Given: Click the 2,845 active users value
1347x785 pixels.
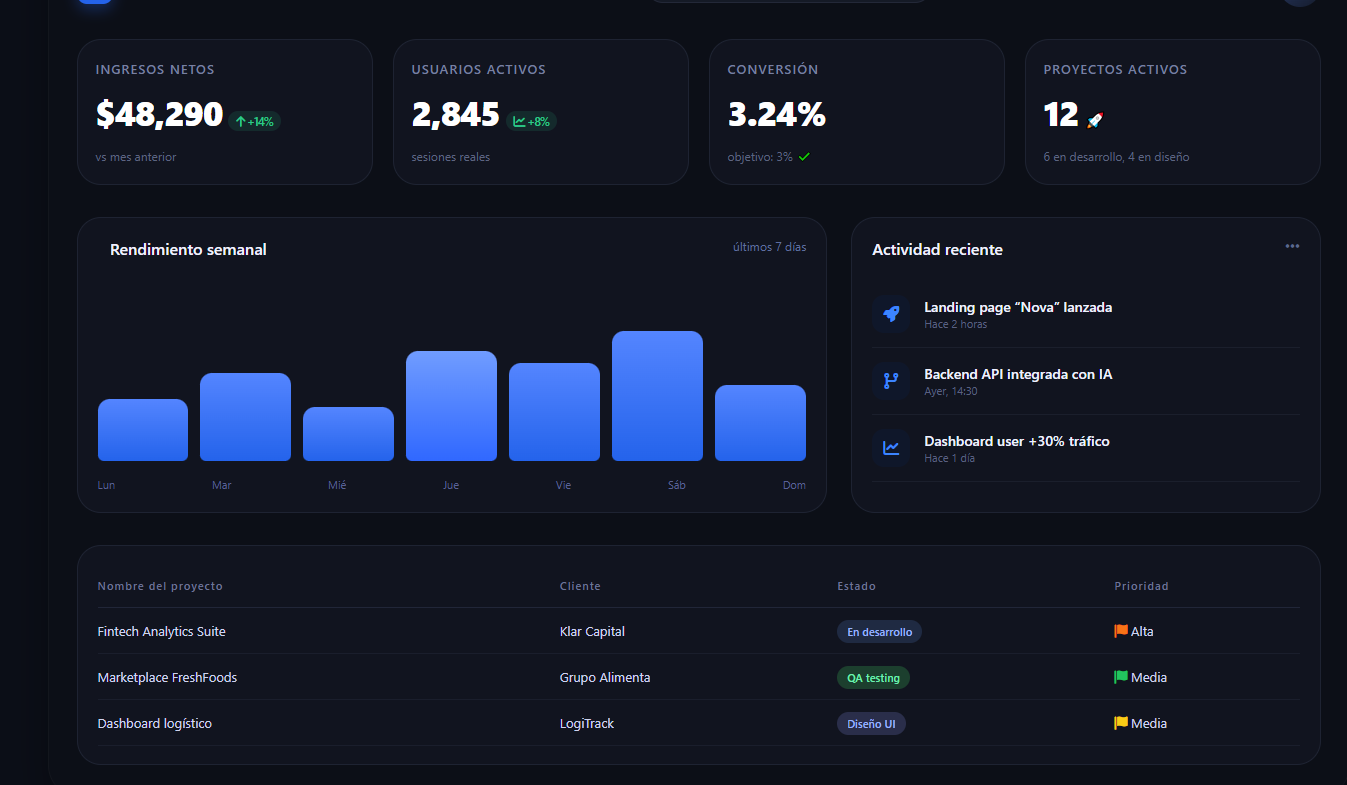Looking at the screenshot, I should [455, 115].
